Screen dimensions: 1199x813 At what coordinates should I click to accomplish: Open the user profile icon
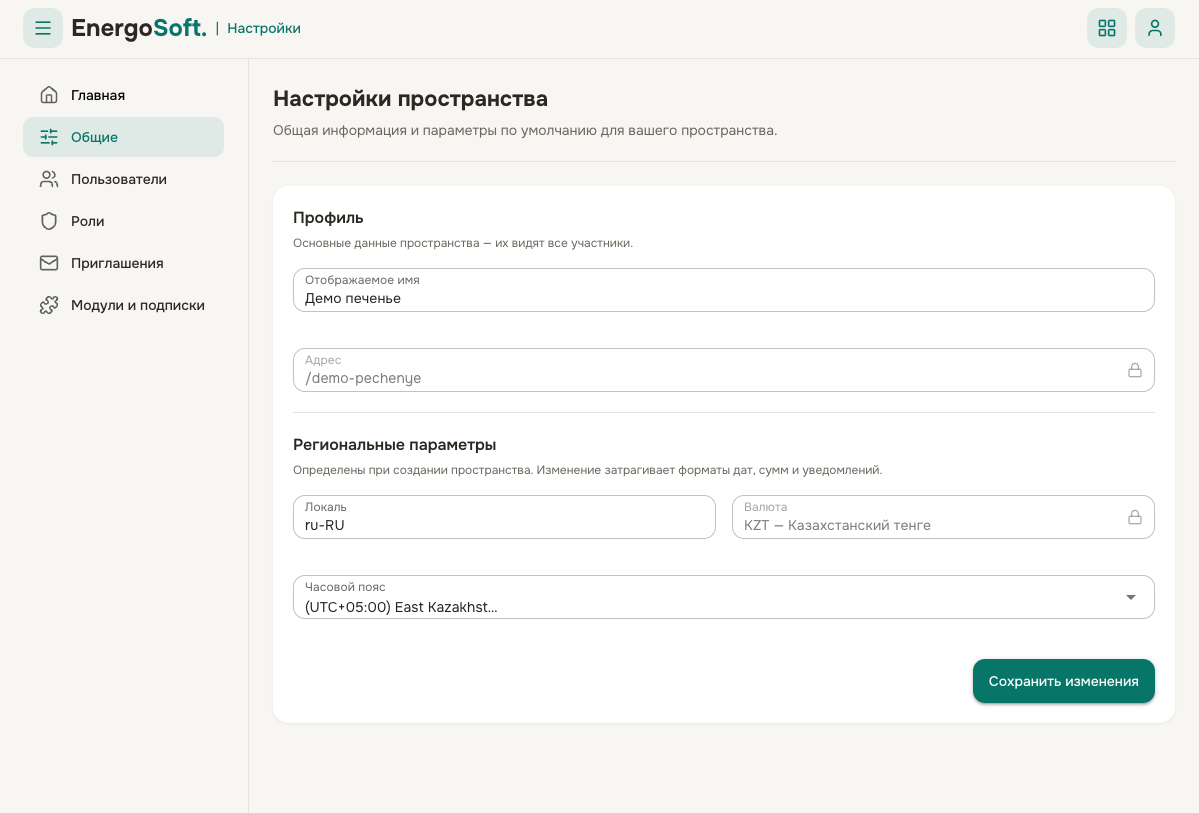click(x=1155, y=28)
